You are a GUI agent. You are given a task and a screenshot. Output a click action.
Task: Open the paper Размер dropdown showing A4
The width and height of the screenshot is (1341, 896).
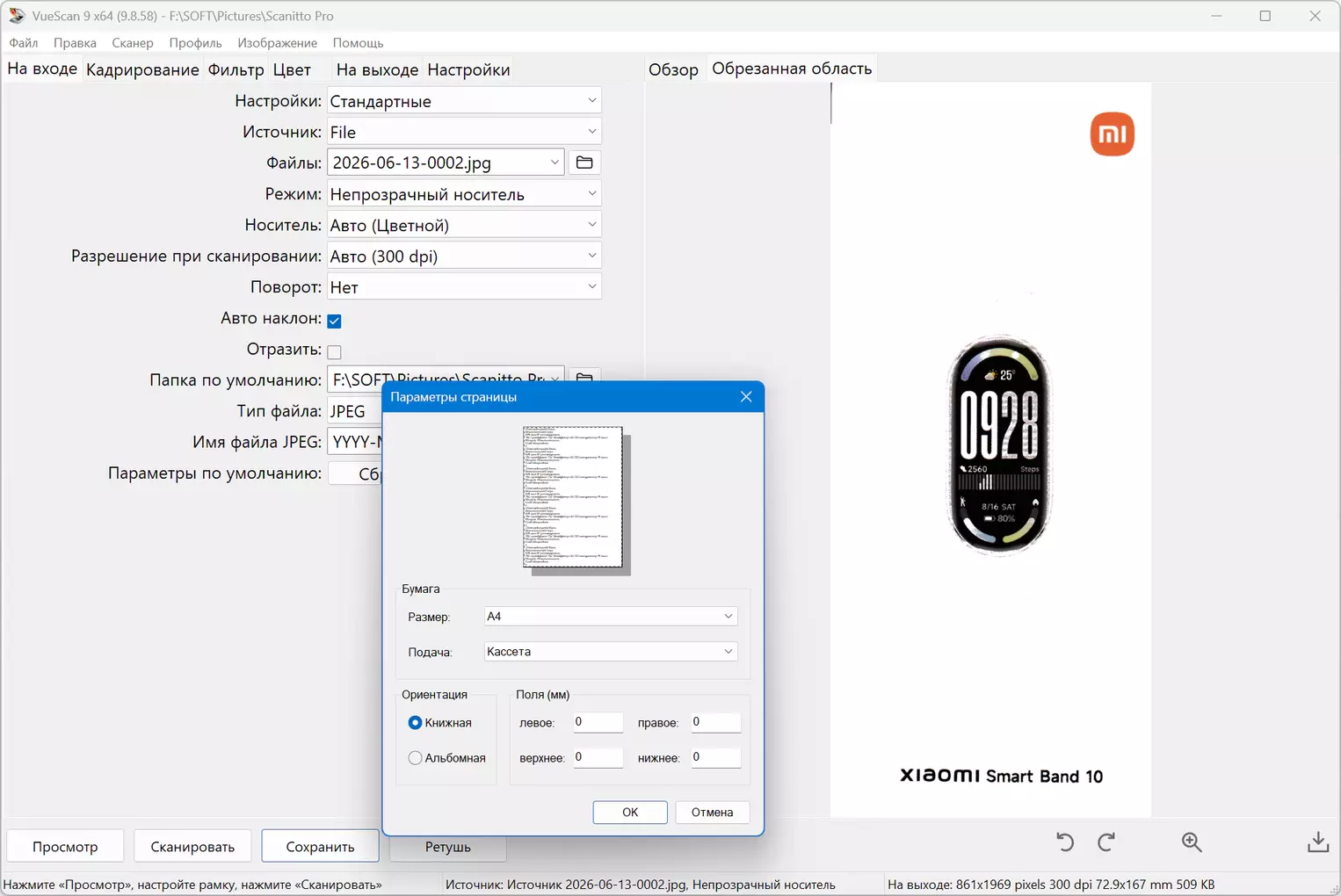coord(611,617)
